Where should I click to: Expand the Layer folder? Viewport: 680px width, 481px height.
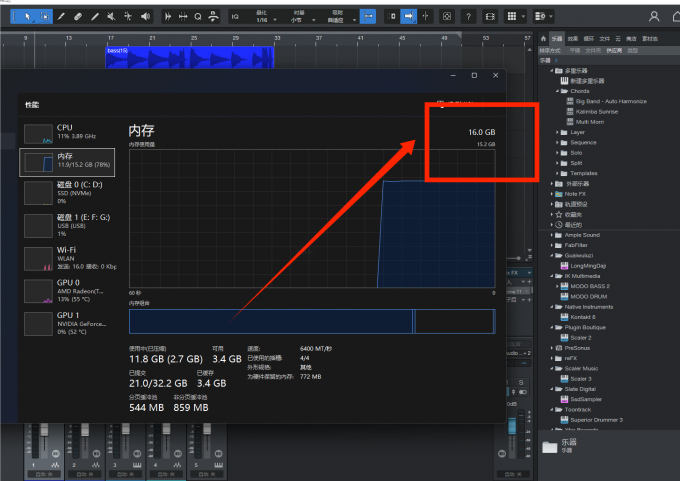tap(557, 132)
